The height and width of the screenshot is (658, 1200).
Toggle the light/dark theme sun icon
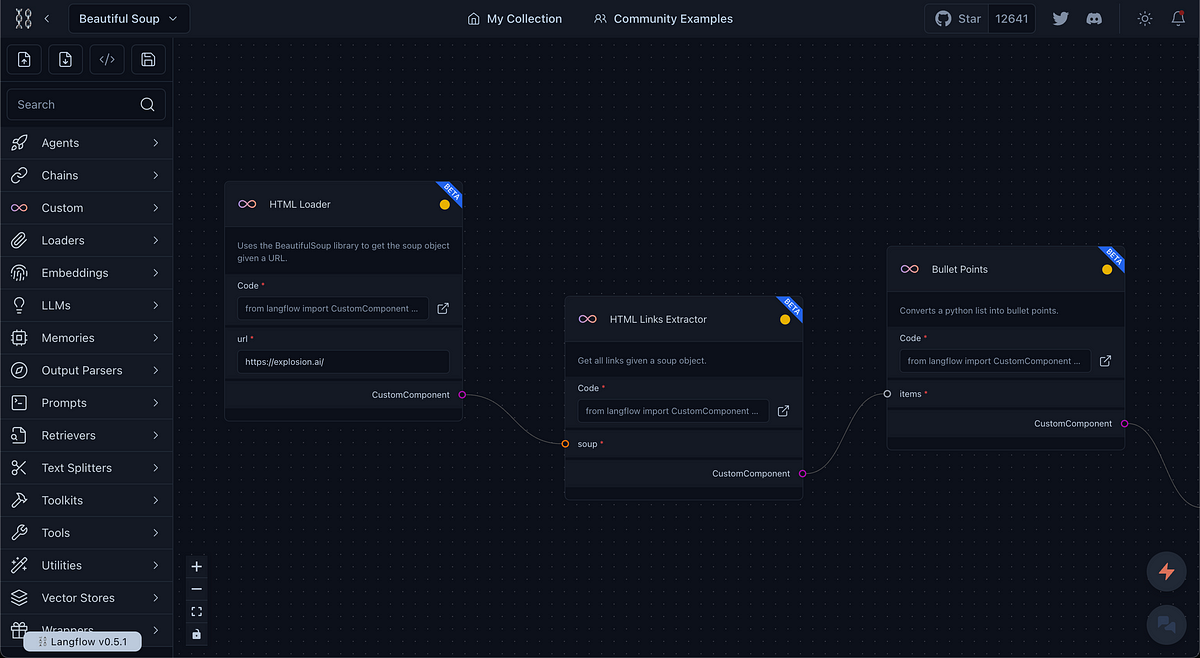point(1145,19)
